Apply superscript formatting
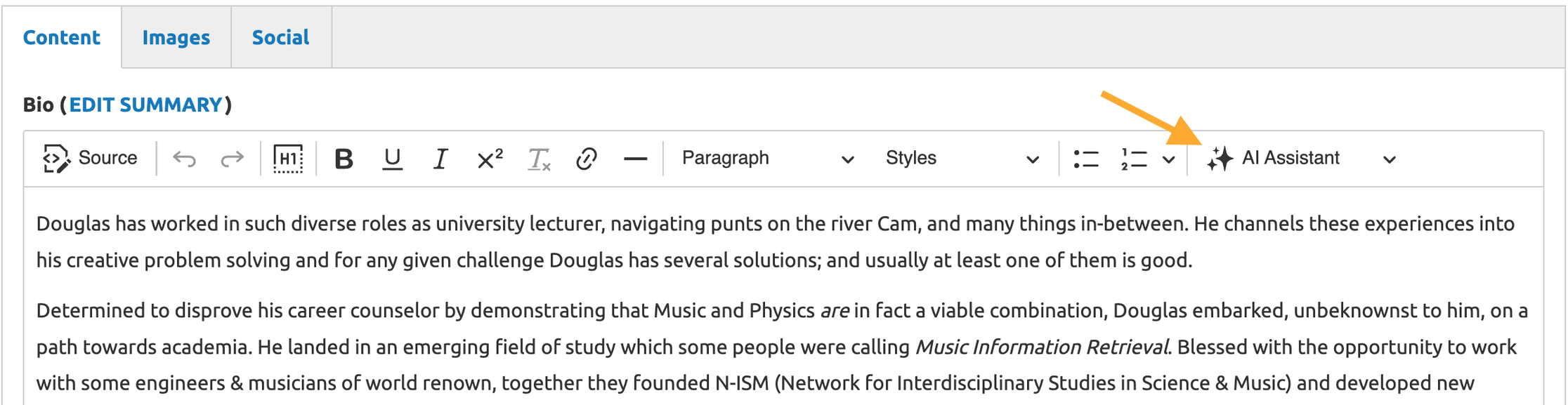This screenshot has height=405, width=1568. pos(490,159)
